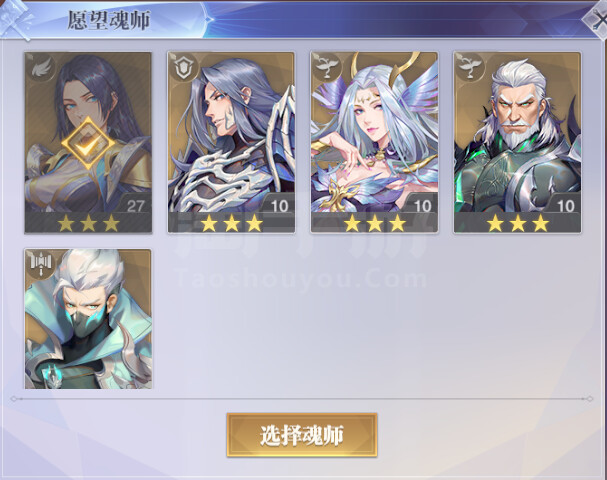The height and width of the screenshot is (480, 607).
Task: Click the crossed-swords emblem in title bar
Action: (15, 20)
